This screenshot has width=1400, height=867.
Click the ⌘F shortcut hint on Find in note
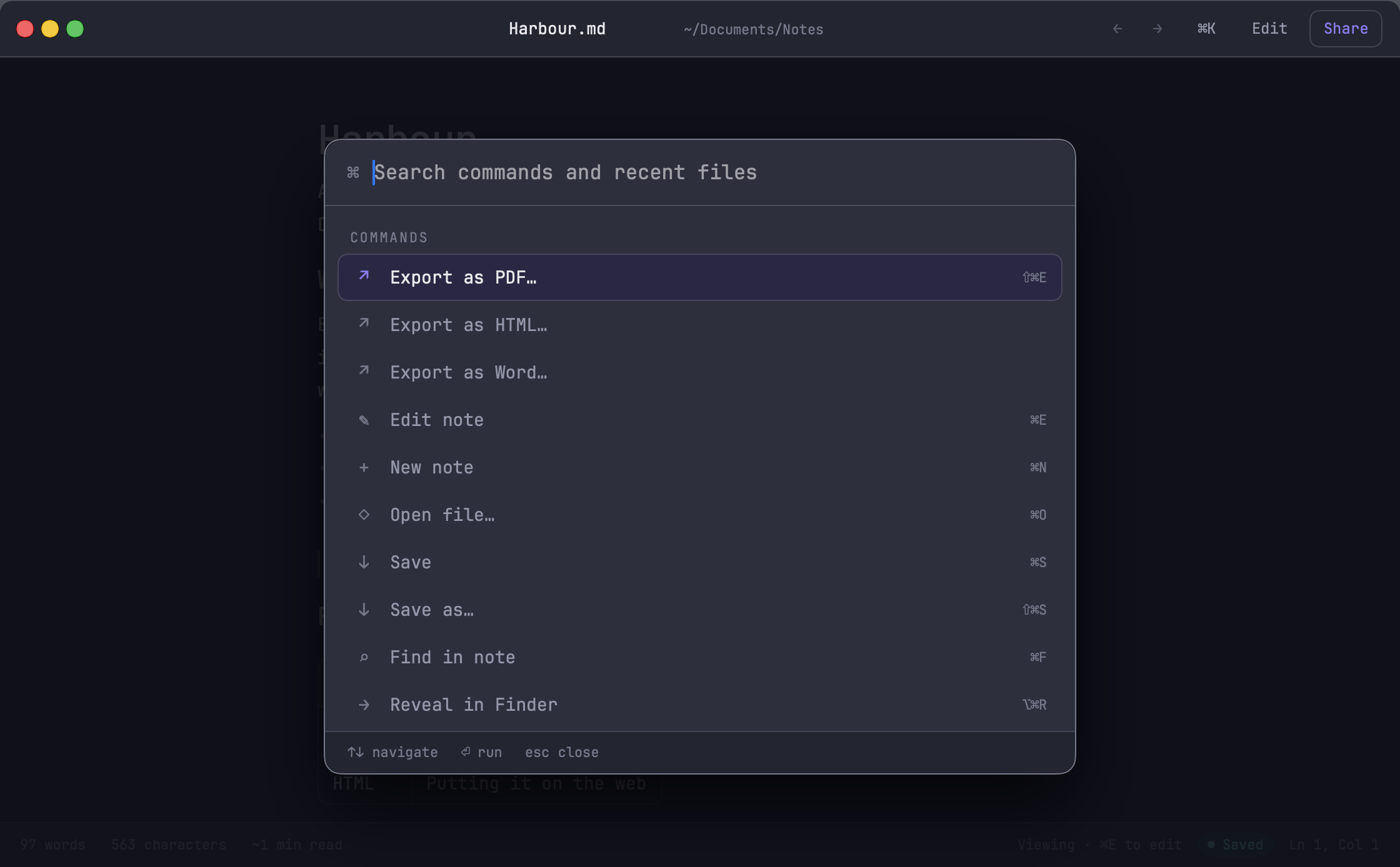click(x=1038, y=657)
